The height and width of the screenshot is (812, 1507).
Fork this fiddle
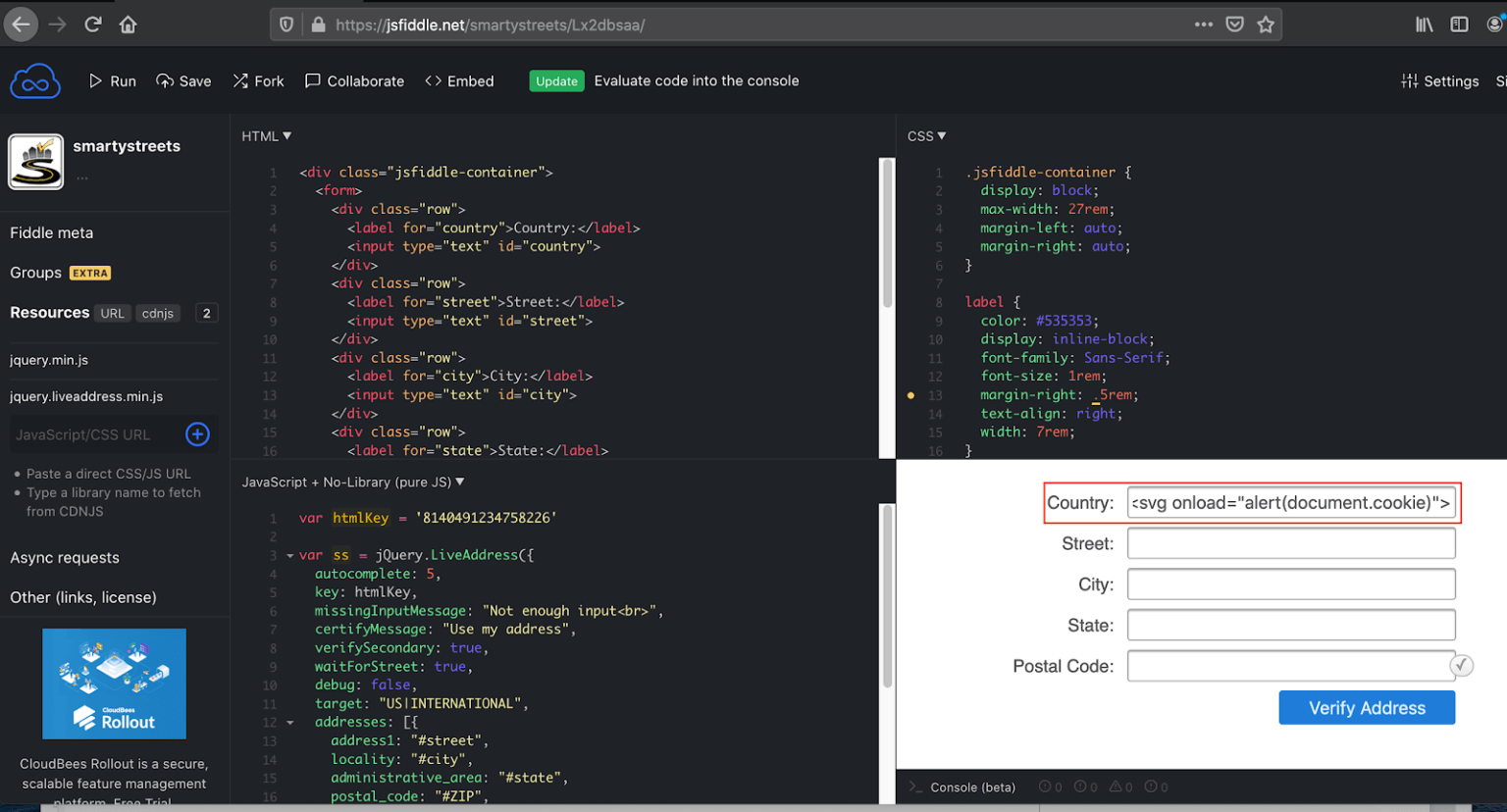[258, 81]
